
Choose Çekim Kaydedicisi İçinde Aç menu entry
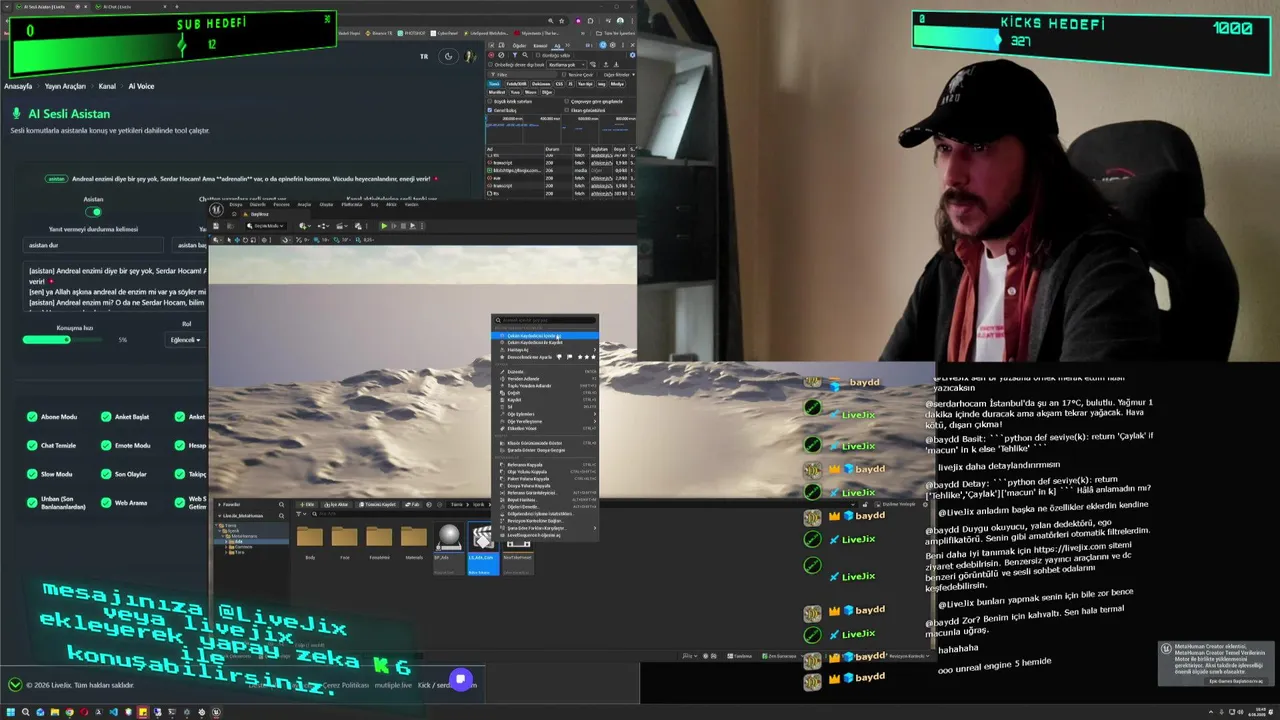tap(545, 336)
